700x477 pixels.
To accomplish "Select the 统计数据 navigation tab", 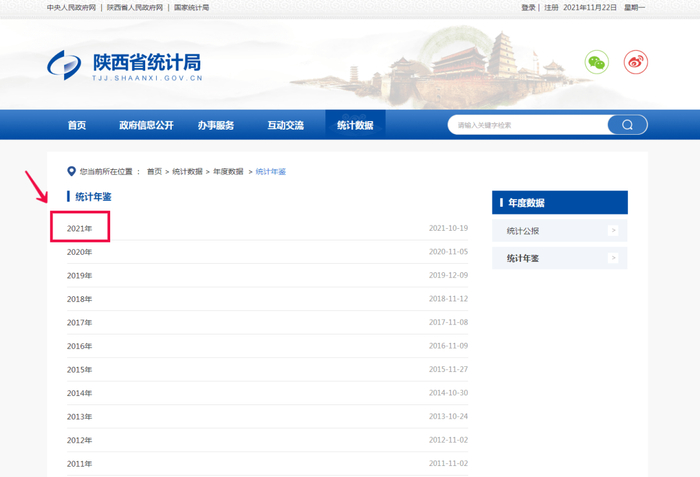I will coord(355,125).
